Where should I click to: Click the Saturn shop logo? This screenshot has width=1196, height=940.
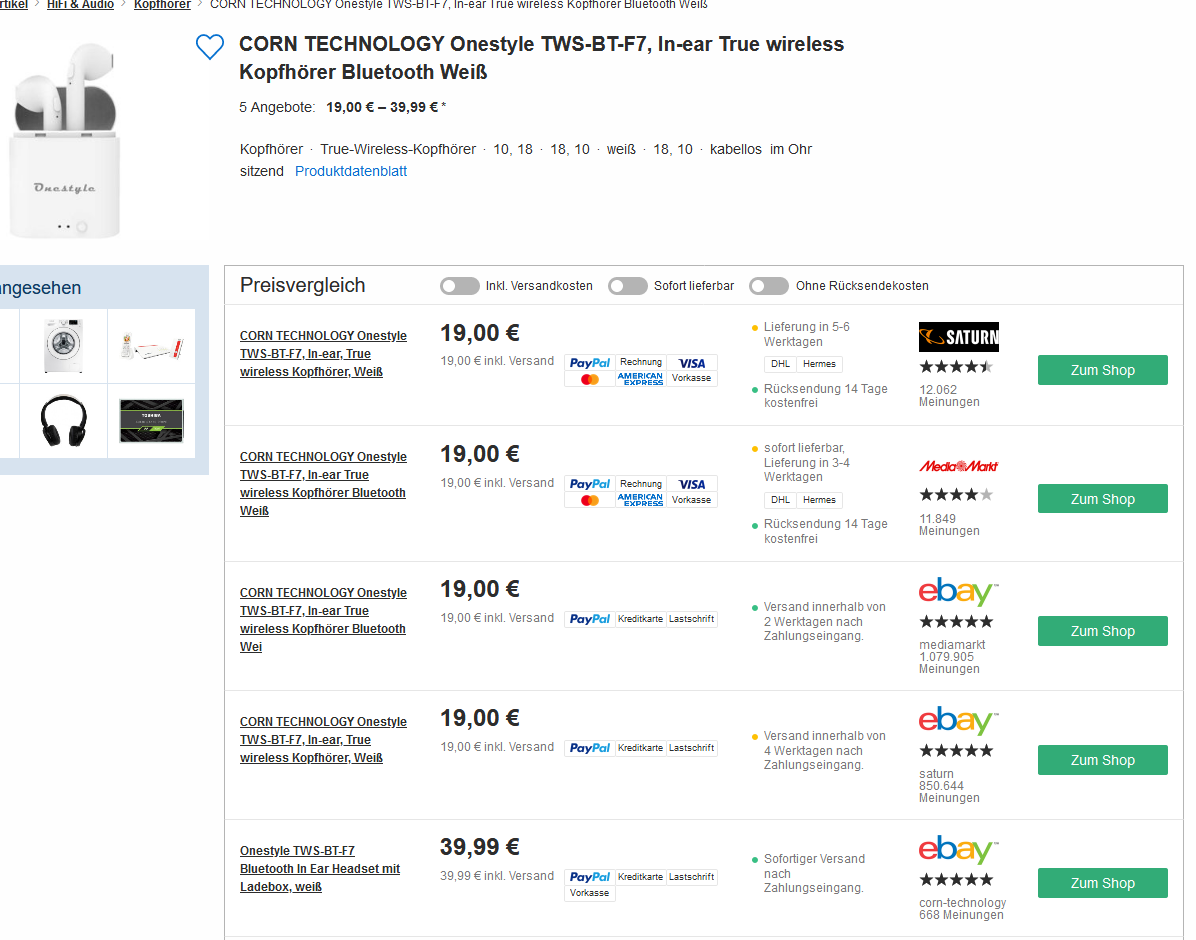click(x=958, y=337)
